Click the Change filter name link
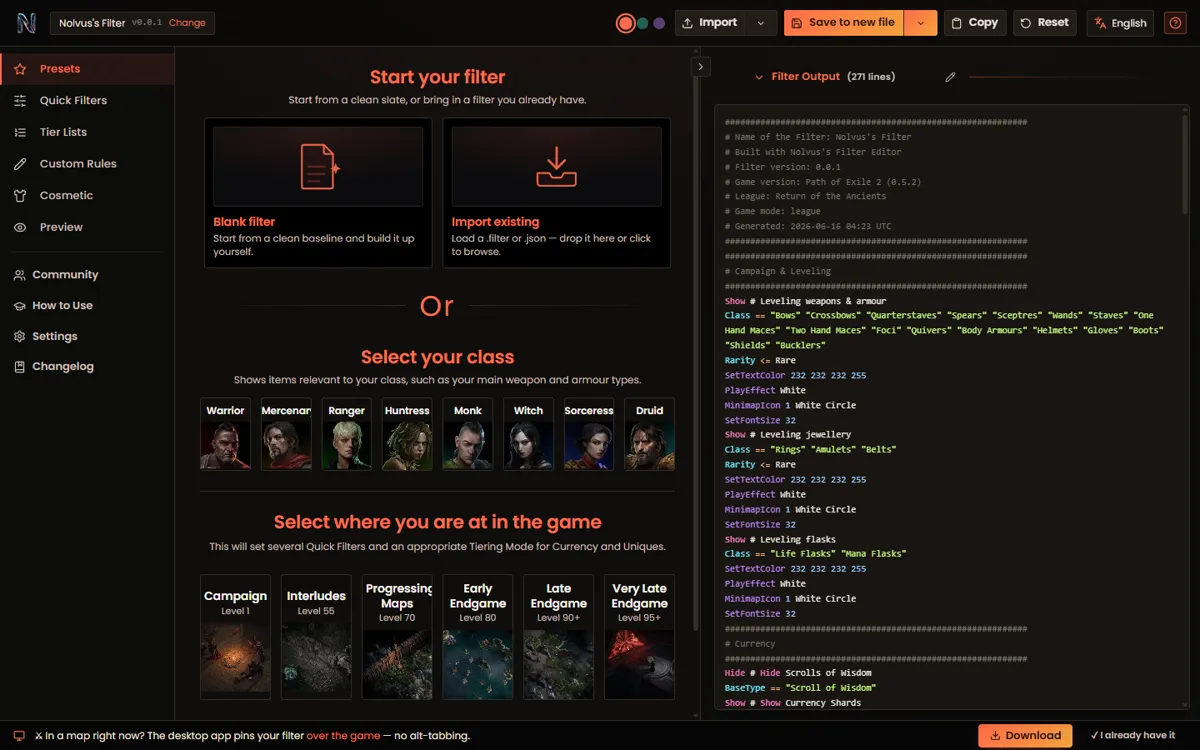The image size is (1200, 750). [x=187, y=23]
